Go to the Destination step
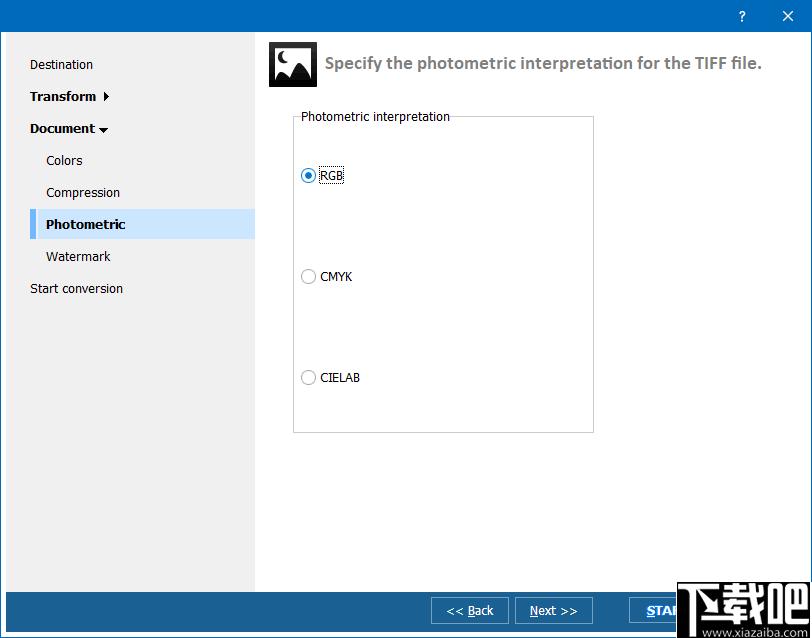812x638 pixels. 61,65
